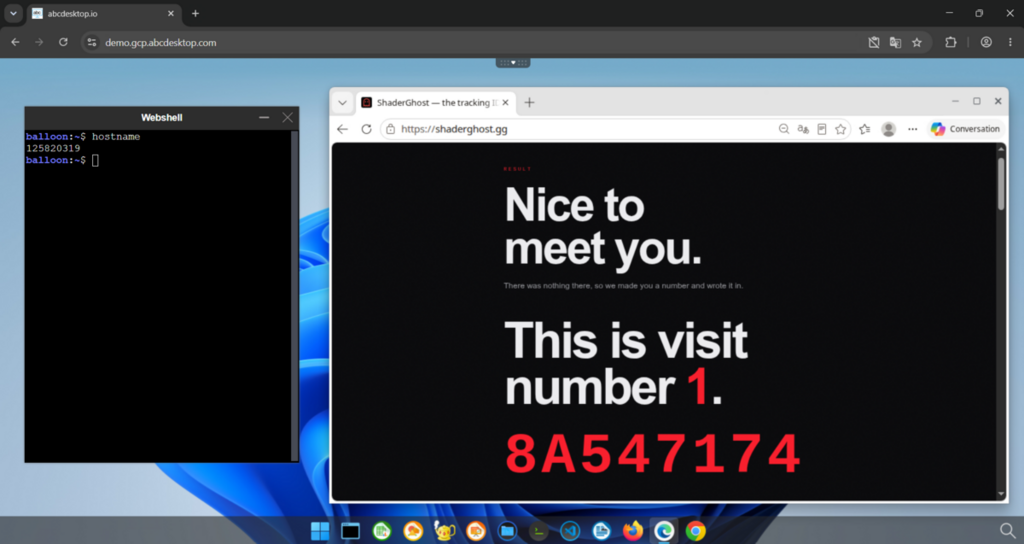Launch the teapot app icon in taskbar
The width and height of the screenshot is (1024, 544).
[x=445, y=531]
